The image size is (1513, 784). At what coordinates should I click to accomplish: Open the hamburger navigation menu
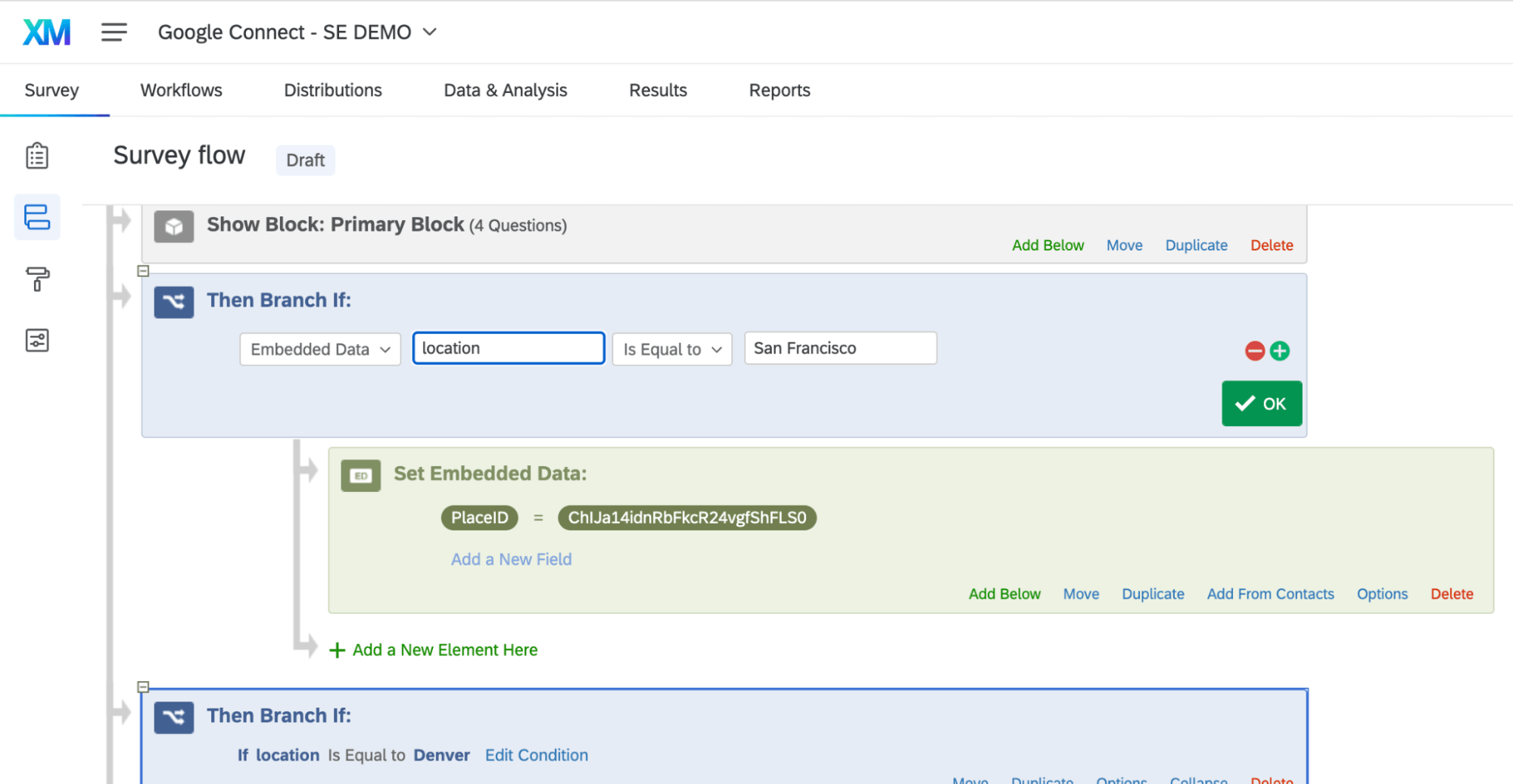(114, 32)
